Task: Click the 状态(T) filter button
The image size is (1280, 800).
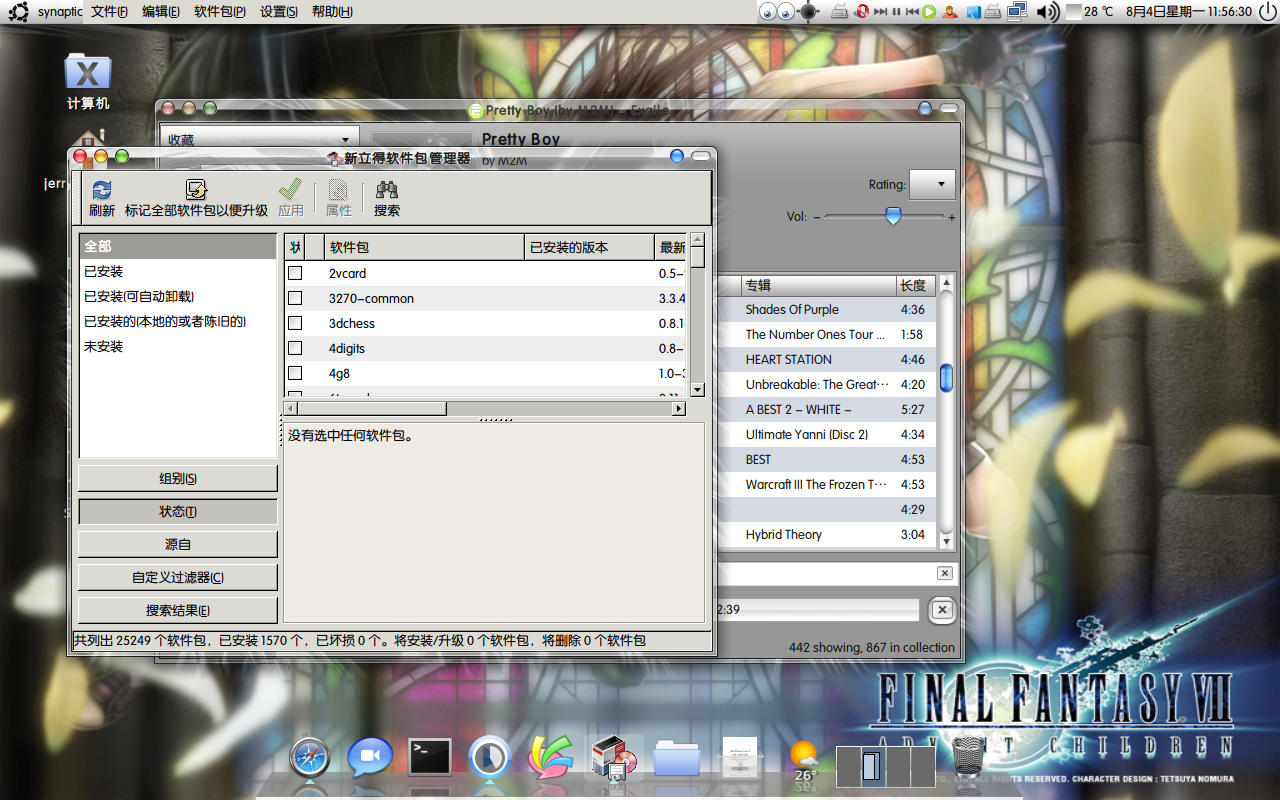Action: point(178,511)
